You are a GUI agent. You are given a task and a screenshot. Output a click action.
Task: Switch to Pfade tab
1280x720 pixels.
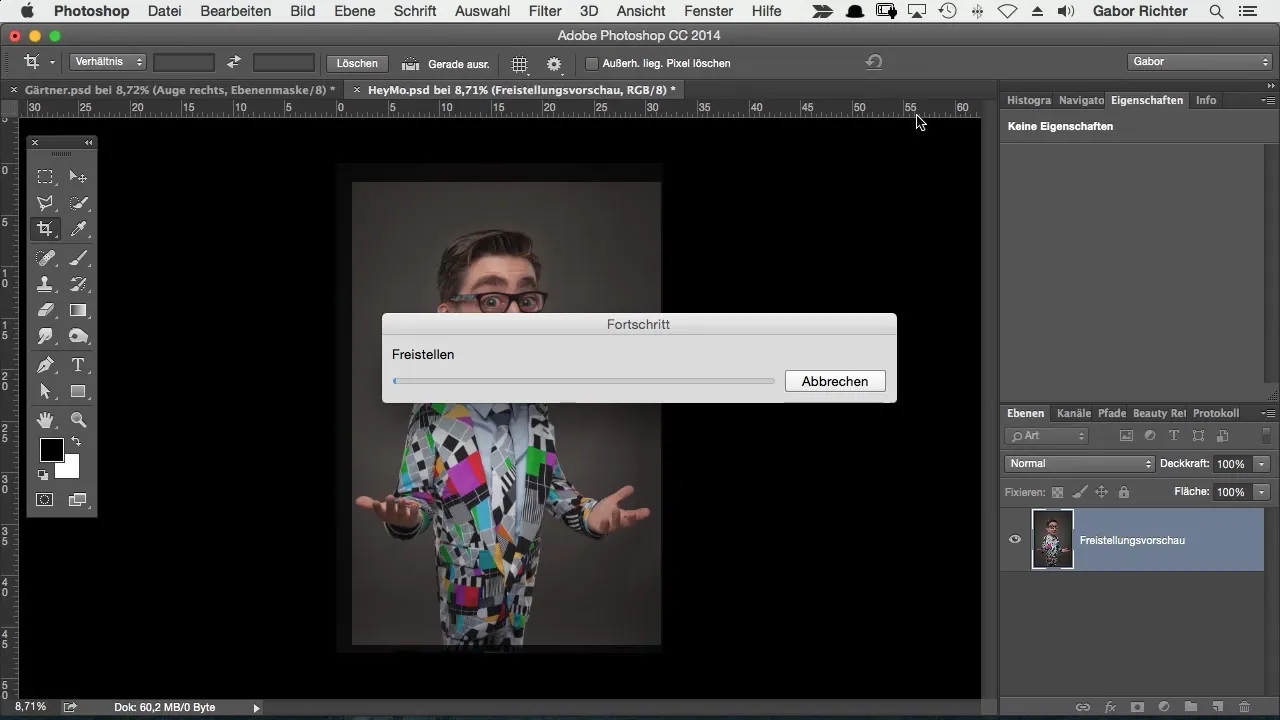coord(1112,413)
